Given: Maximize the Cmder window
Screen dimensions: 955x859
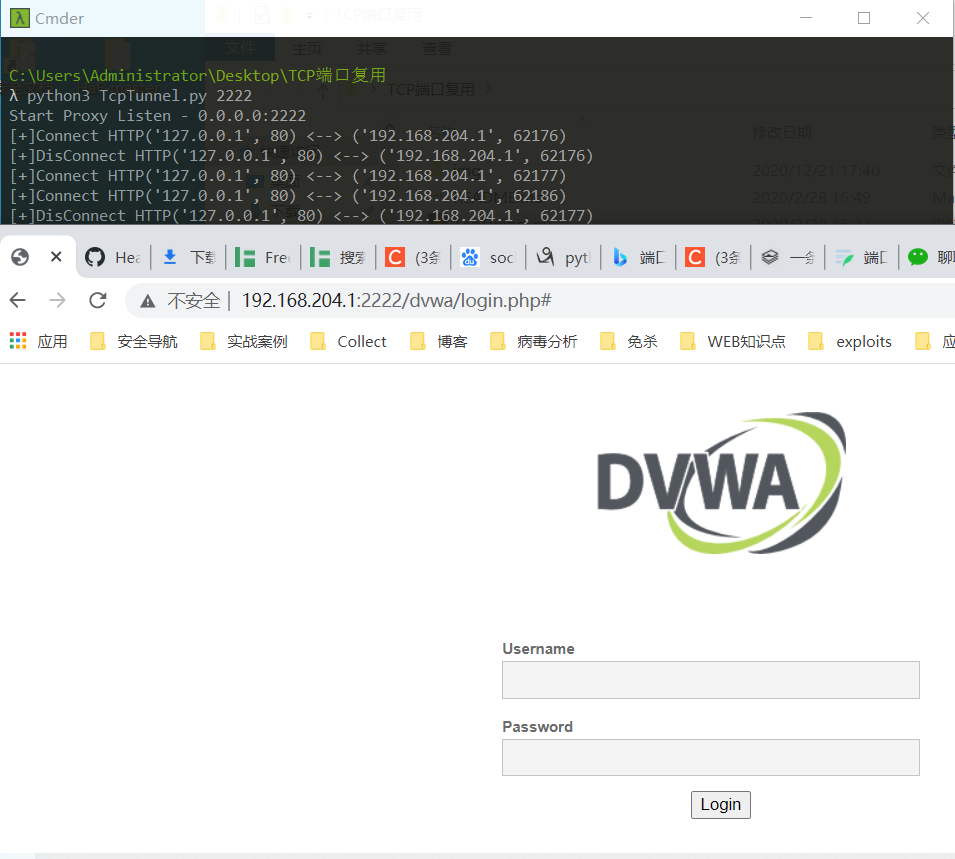Looking at the screenshot, I should tap(864, 18).
